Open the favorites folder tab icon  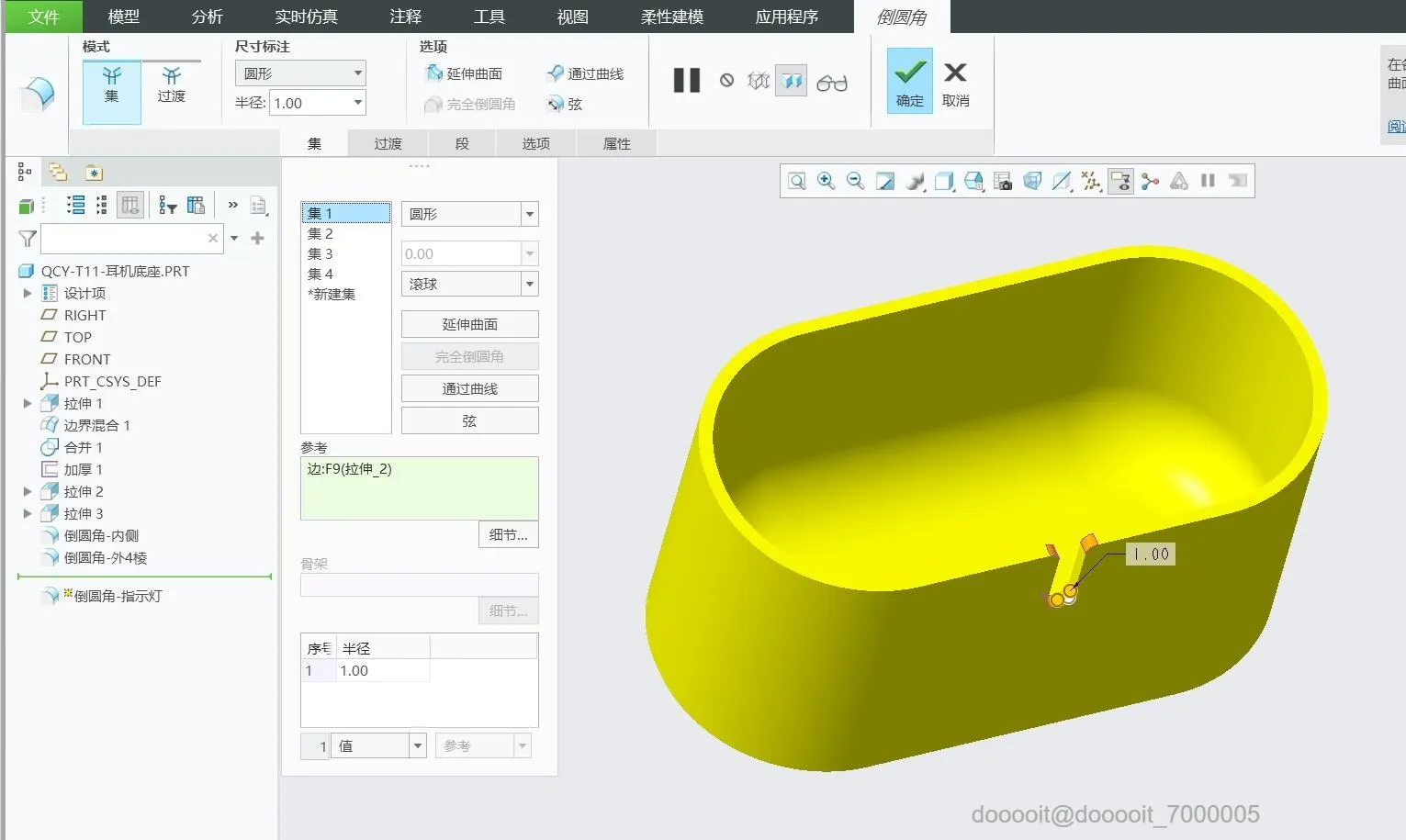(x=94, y=173)
